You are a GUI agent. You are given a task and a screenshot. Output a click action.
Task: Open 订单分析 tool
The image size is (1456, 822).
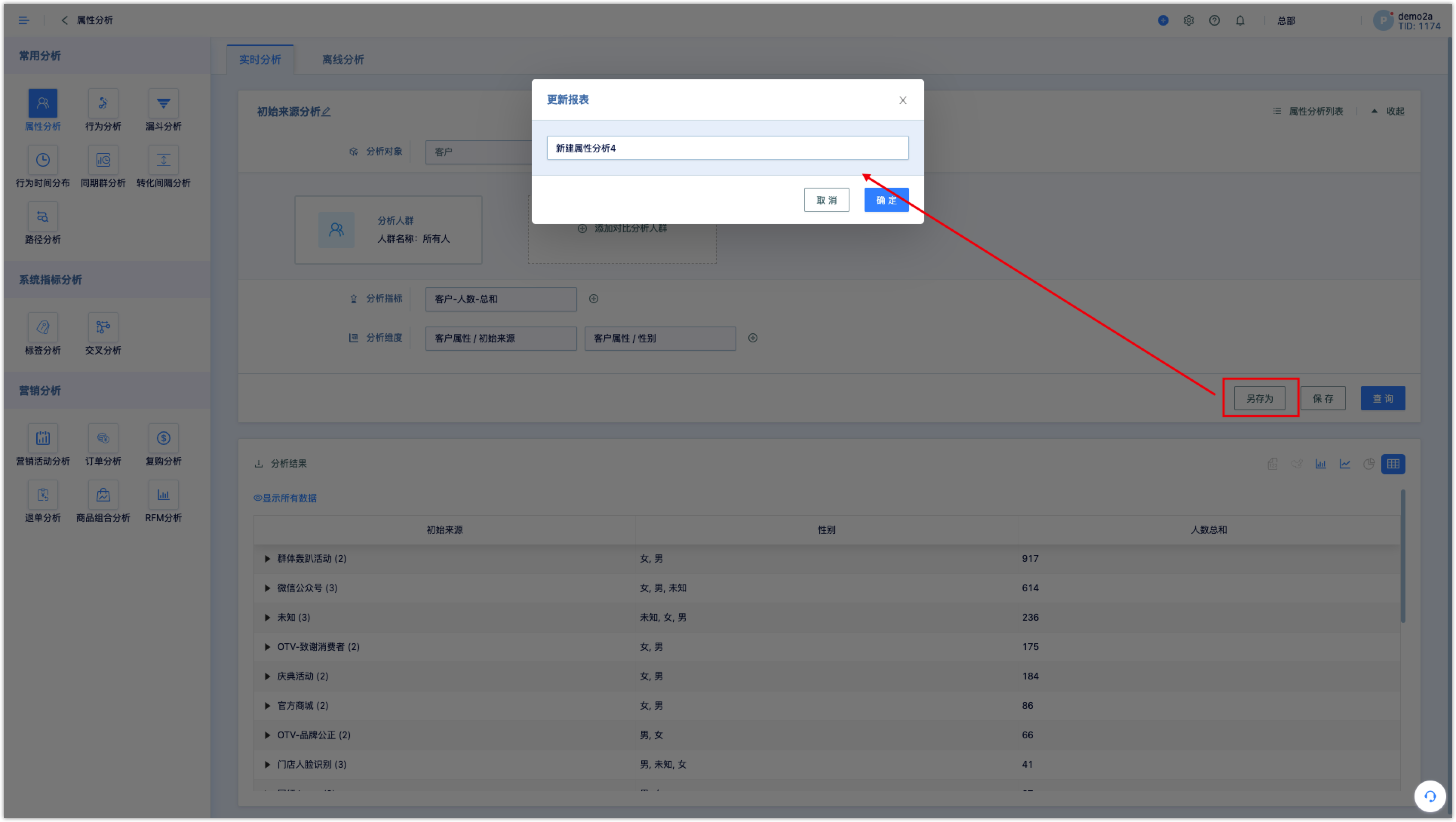(103, 445)
